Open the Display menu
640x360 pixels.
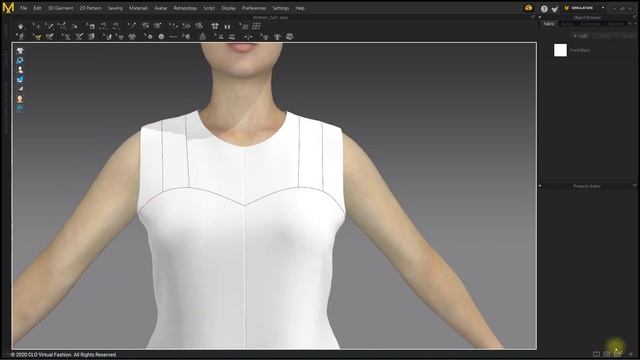point(229,8)
